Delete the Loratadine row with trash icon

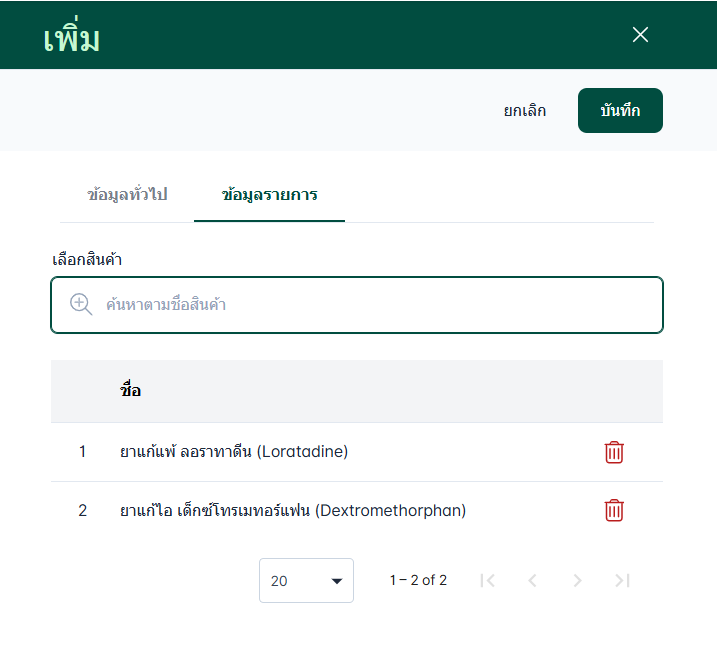[x=614, y=452]
